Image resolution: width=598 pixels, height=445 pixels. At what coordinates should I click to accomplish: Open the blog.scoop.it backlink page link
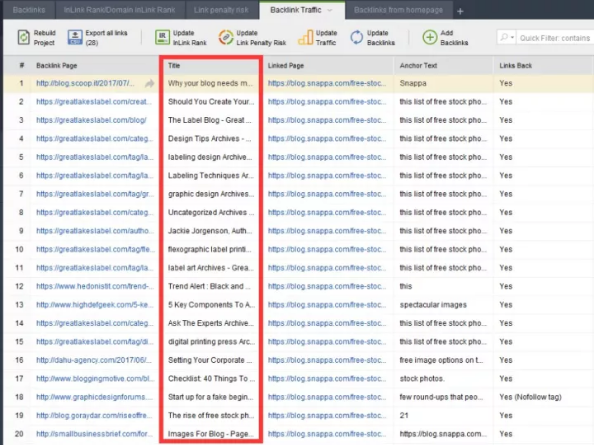click(85, 83)
